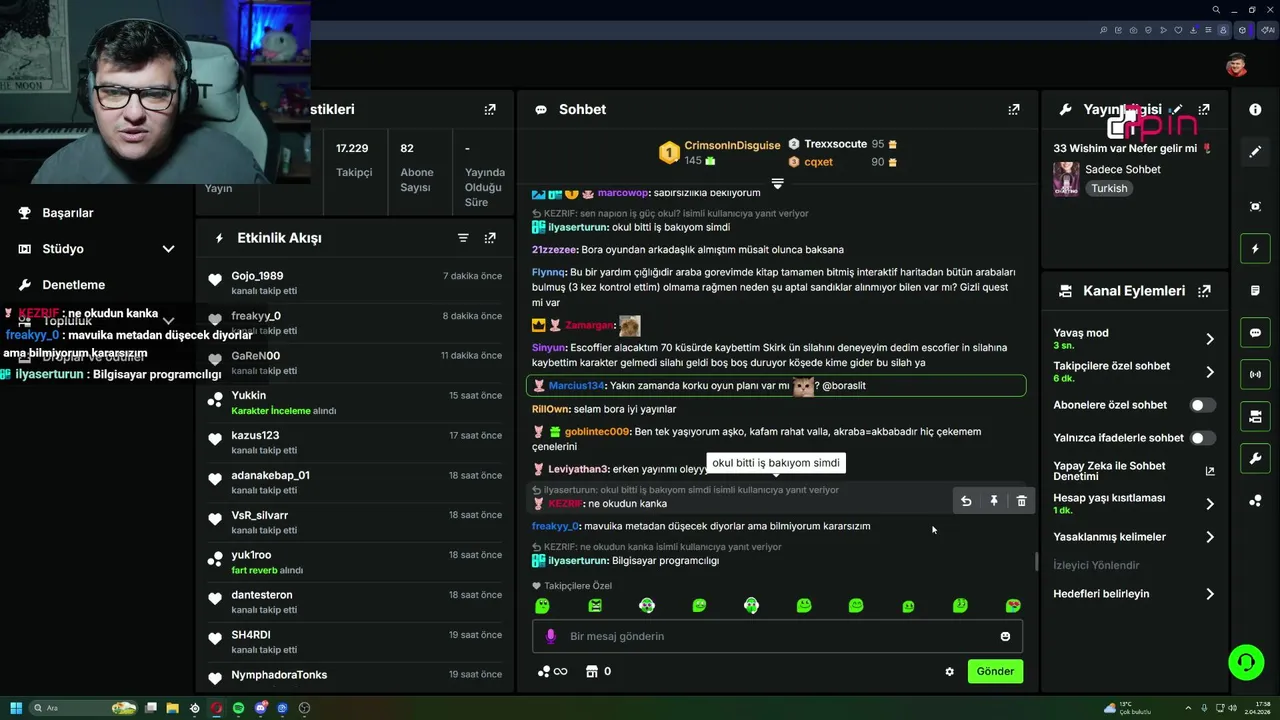Insert the green heart-eyes emote
This screenshot has height=720, width=1280.
pos(1013,606)
